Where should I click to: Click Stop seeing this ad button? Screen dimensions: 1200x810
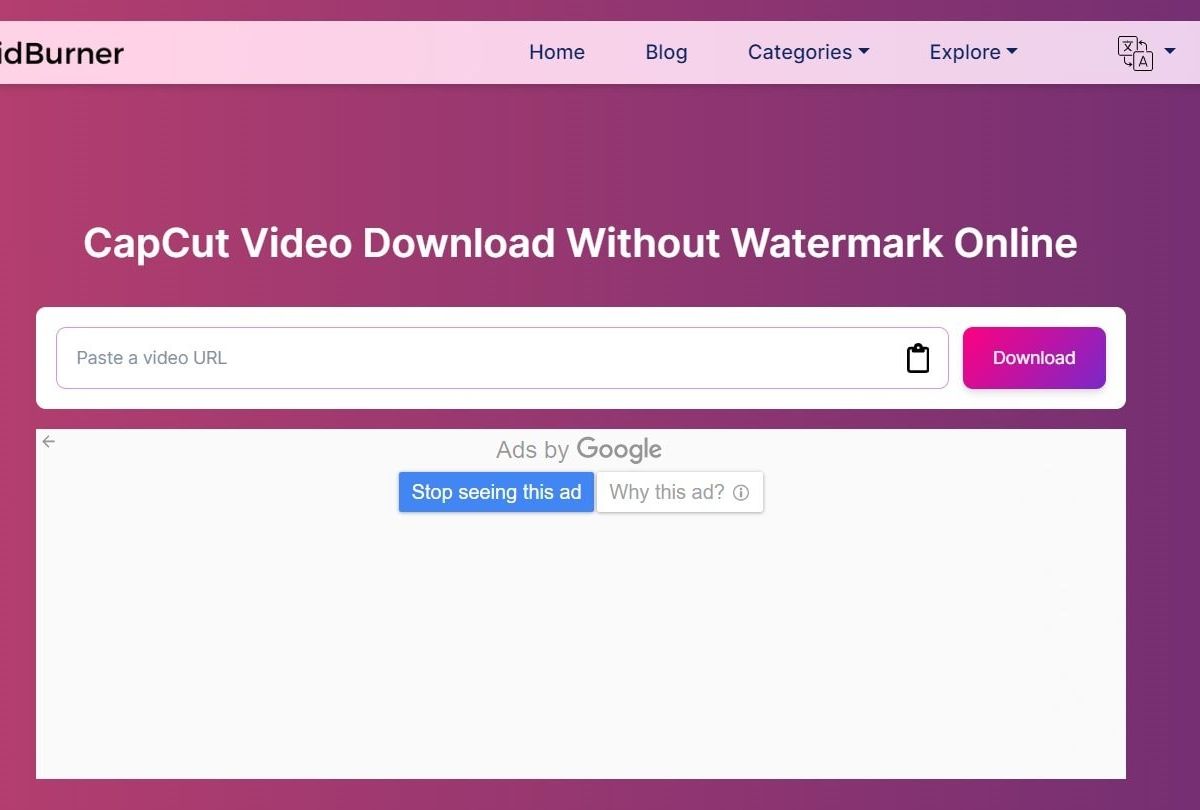click(496, 492)
